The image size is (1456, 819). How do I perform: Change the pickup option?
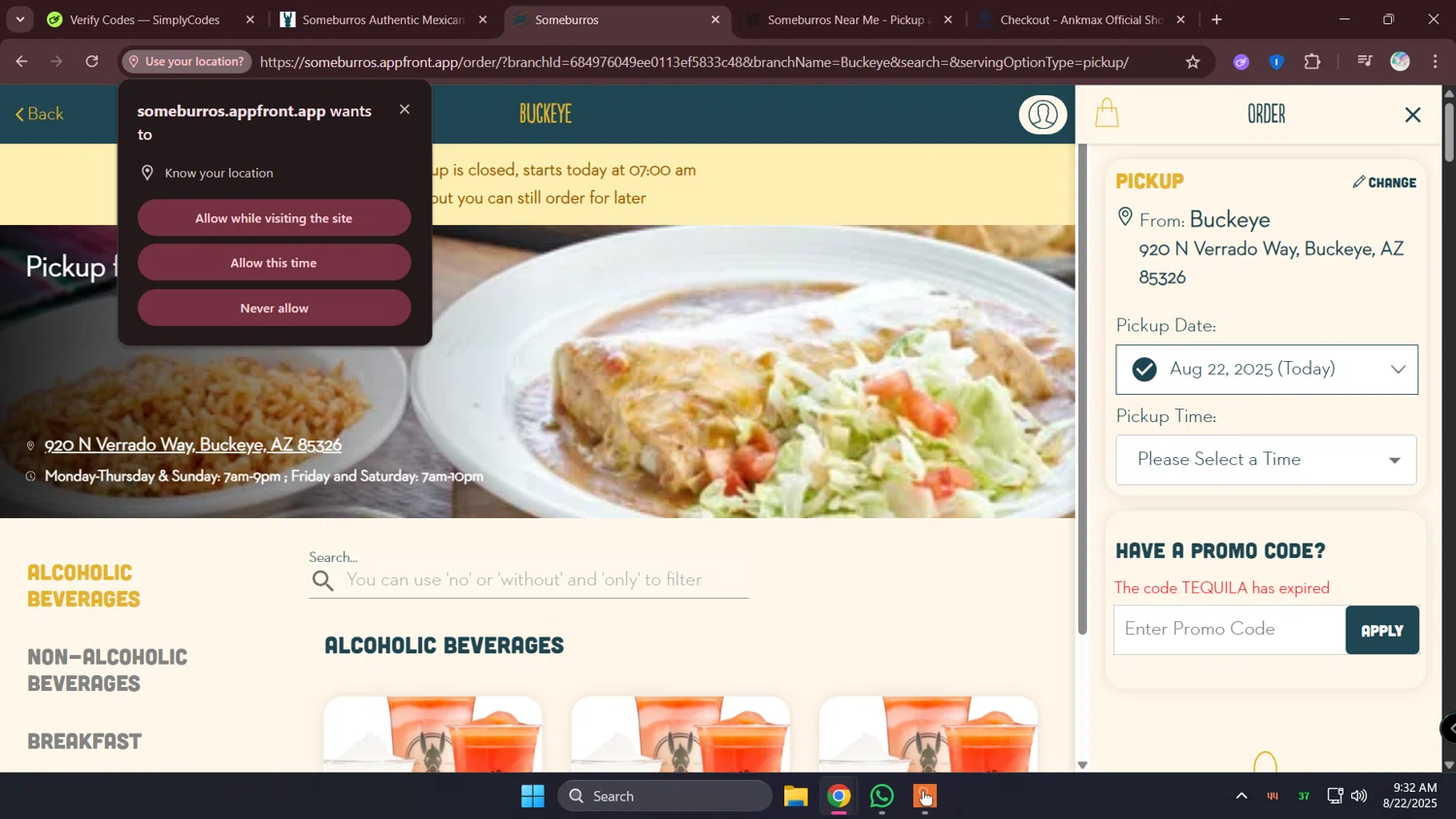[x=1384, y=182]
